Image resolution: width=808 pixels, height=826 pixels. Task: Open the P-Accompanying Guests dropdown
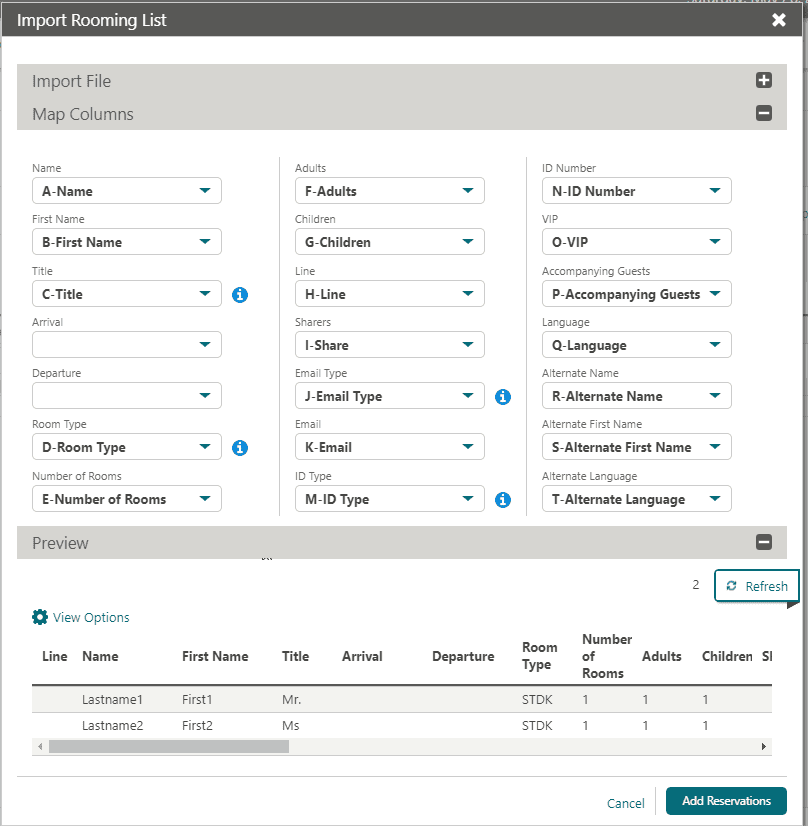point(636,293)
